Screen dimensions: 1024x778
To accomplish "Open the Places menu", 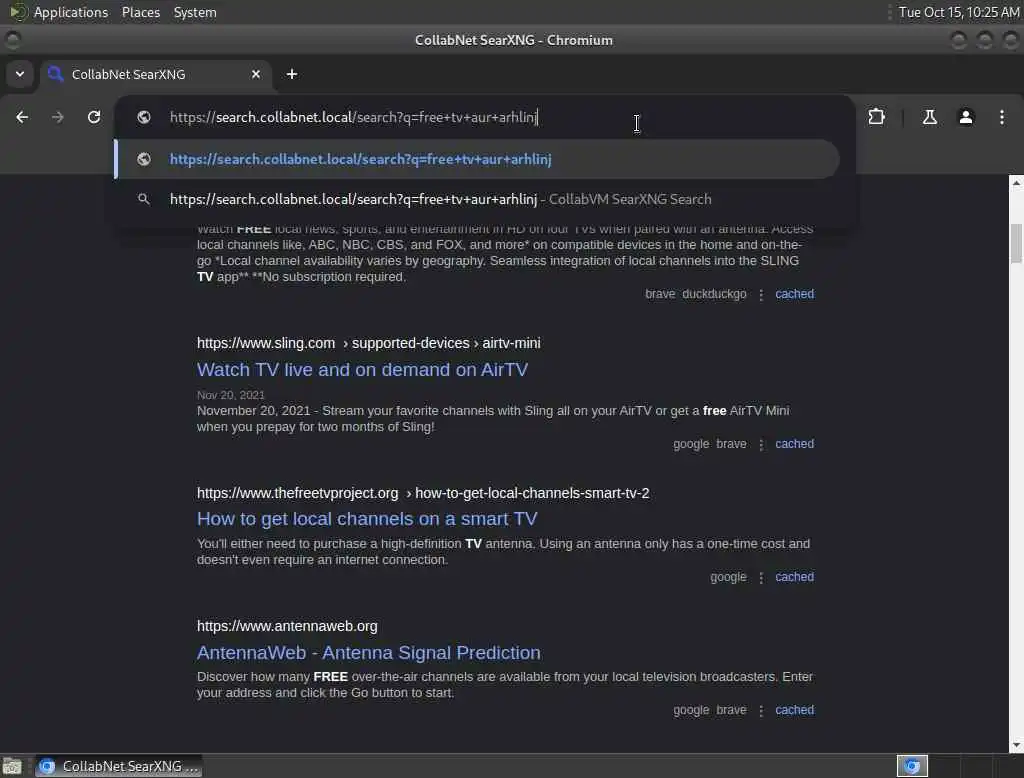I will [140, 12].
